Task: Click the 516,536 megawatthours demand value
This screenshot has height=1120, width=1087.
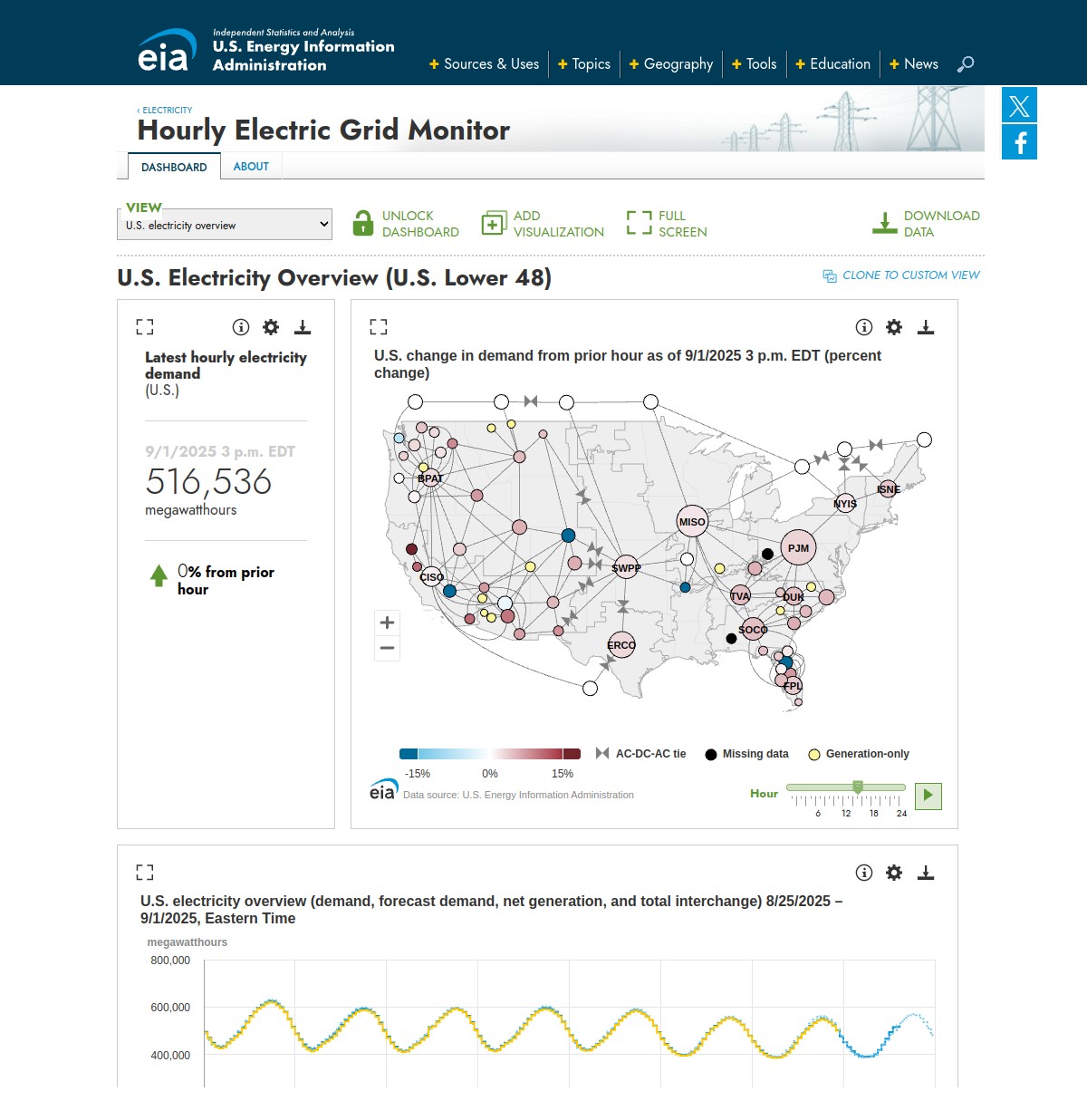Action: [208, 482]
